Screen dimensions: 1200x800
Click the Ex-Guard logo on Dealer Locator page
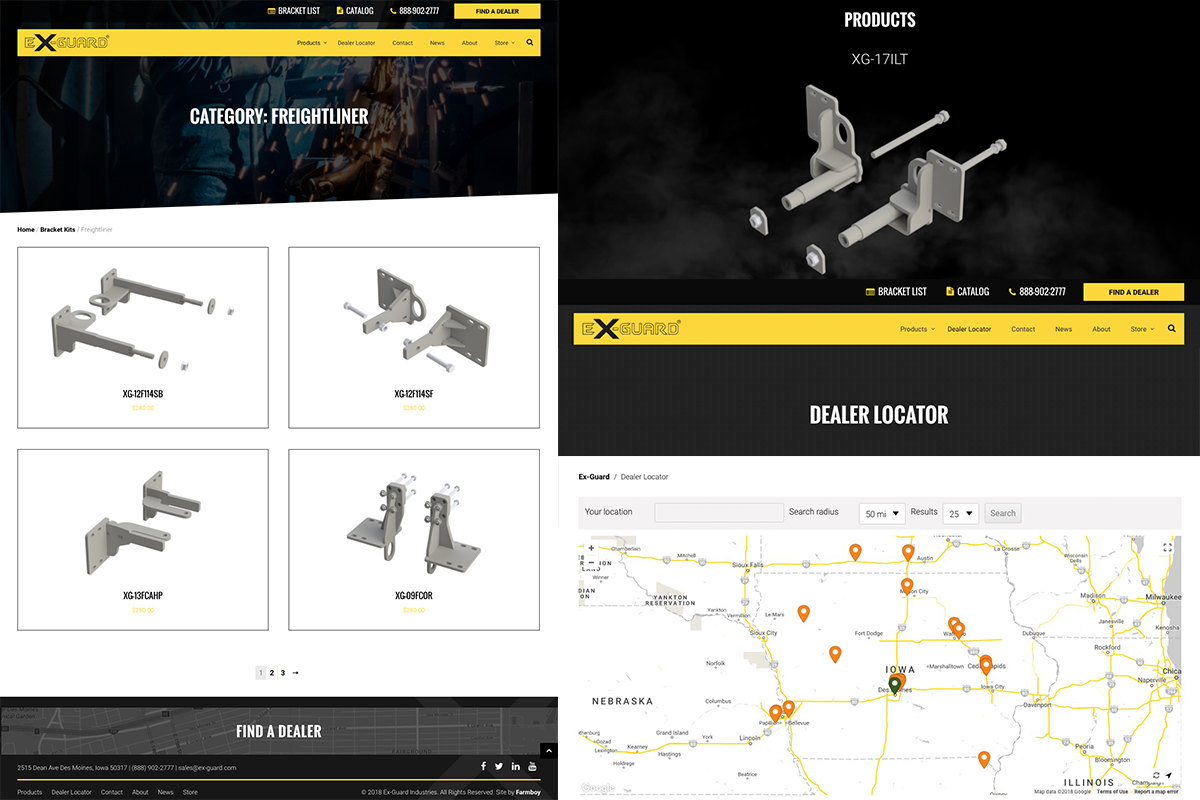pyautogui.click(x=630, y=328)
